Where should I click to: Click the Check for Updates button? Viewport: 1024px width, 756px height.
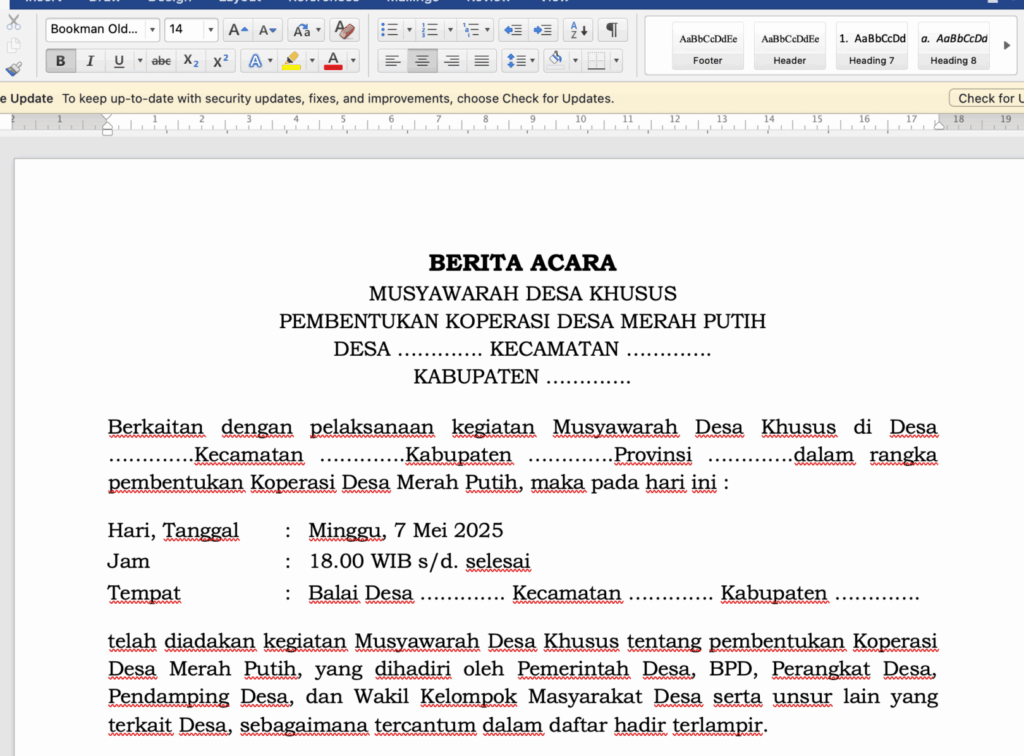pos(988,98)
